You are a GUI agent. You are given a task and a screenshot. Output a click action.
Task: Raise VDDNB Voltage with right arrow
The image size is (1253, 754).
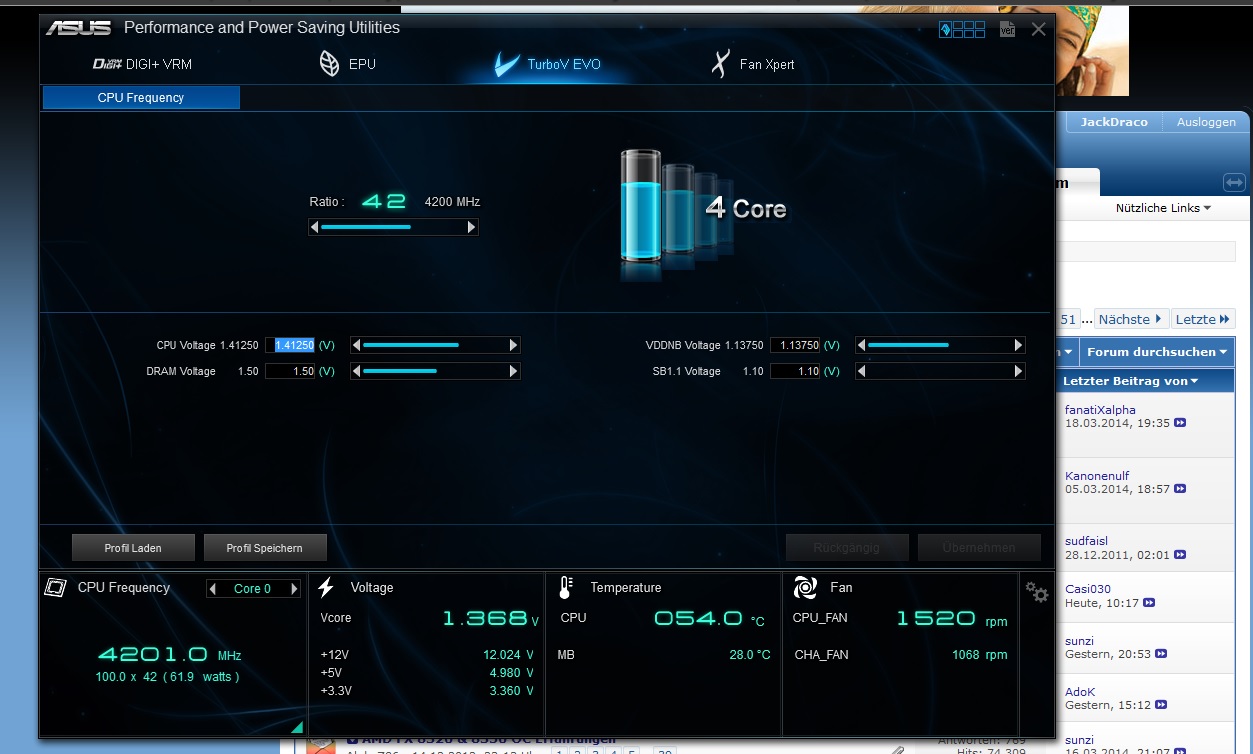[x=1019, y=345]
